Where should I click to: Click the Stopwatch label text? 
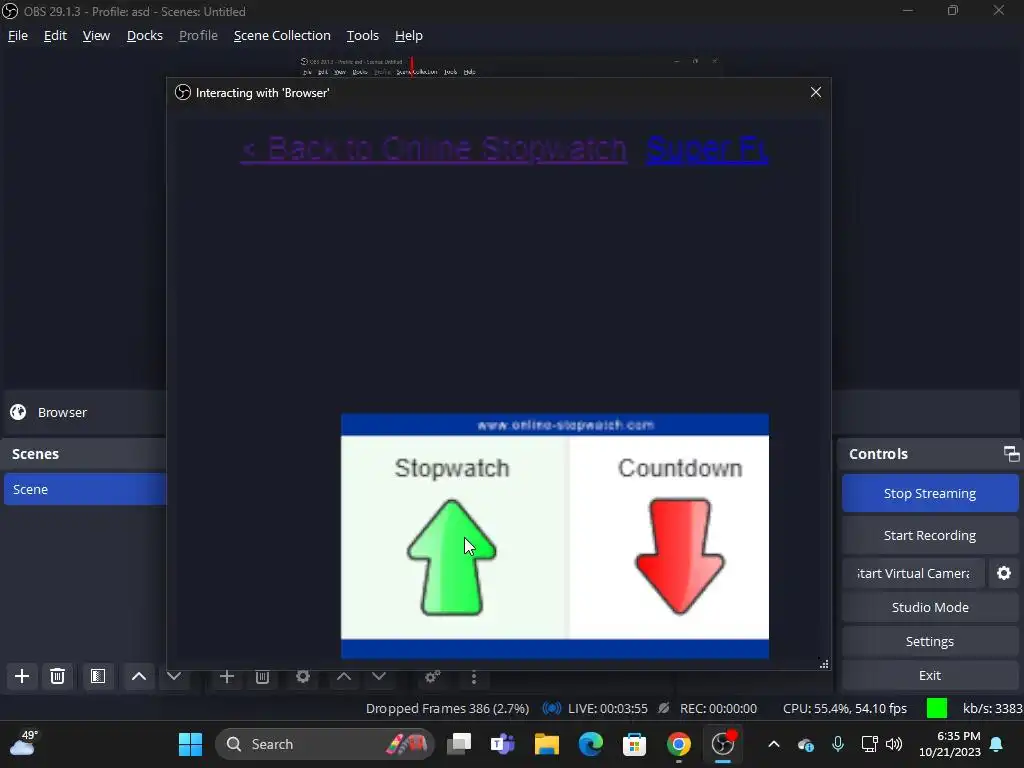point(451,468)
